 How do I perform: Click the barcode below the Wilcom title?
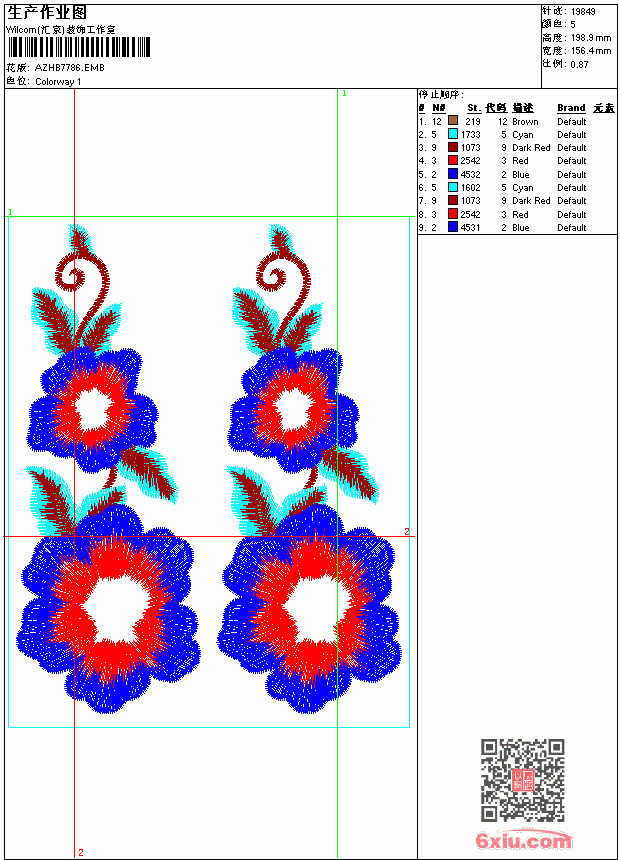coord(78,47)
